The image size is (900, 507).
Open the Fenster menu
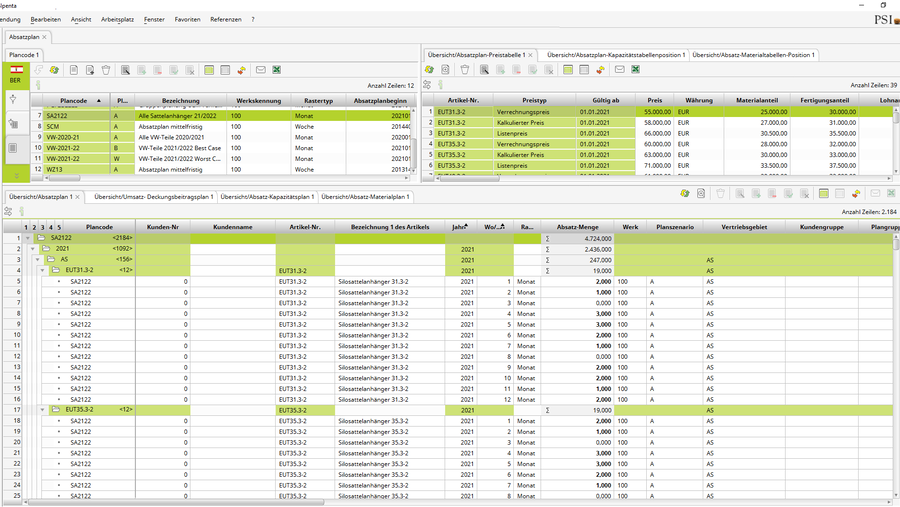coord(154,20)
